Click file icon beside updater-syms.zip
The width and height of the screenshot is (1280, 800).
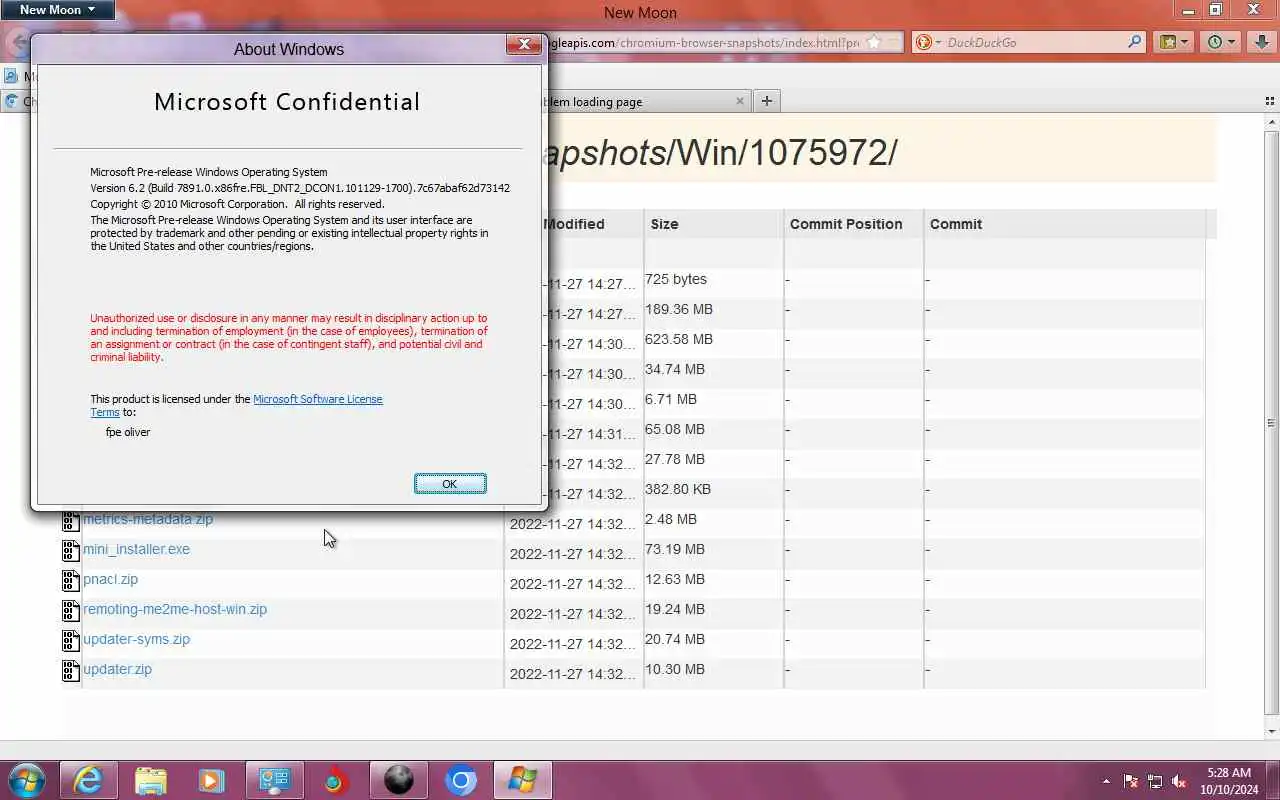(x=71, y=641)
